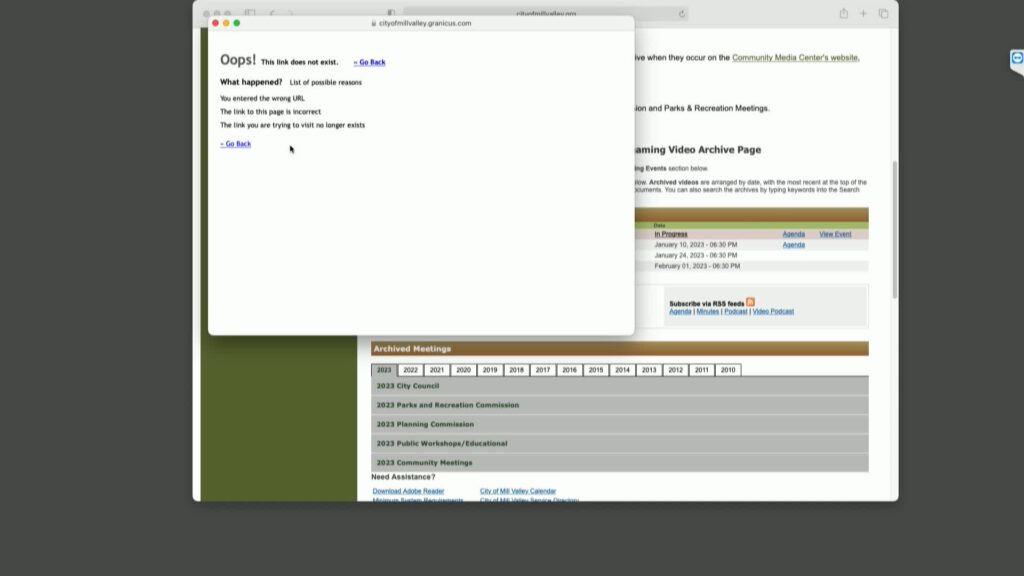This screenshot has height=576, width=1024.
Task: Click In Progress column entry
Action: coord(671,234)
